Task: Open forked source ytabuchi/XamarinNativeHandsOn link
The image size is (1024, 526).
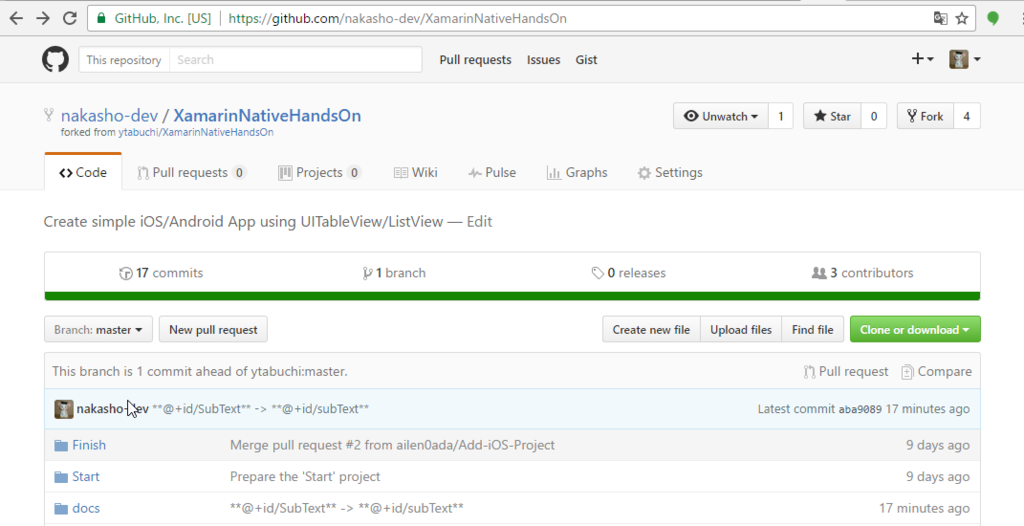Action: 196,132
